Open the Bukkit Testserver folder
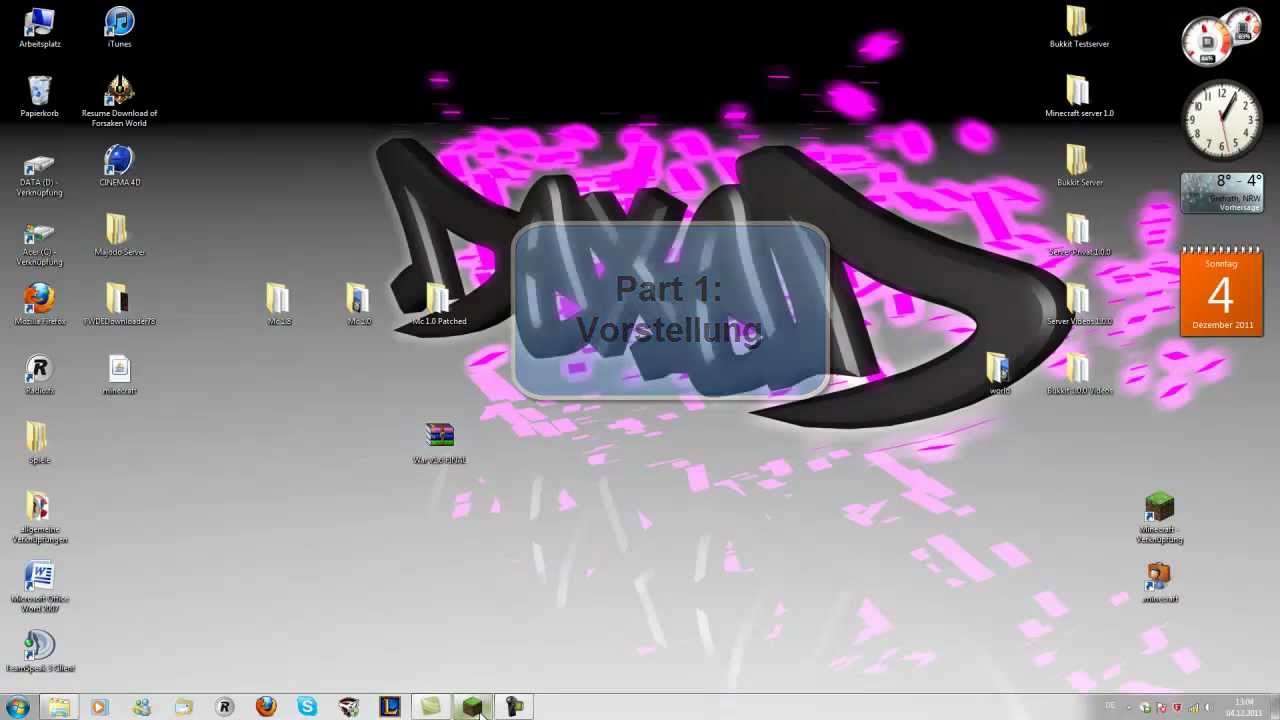 1078,28
